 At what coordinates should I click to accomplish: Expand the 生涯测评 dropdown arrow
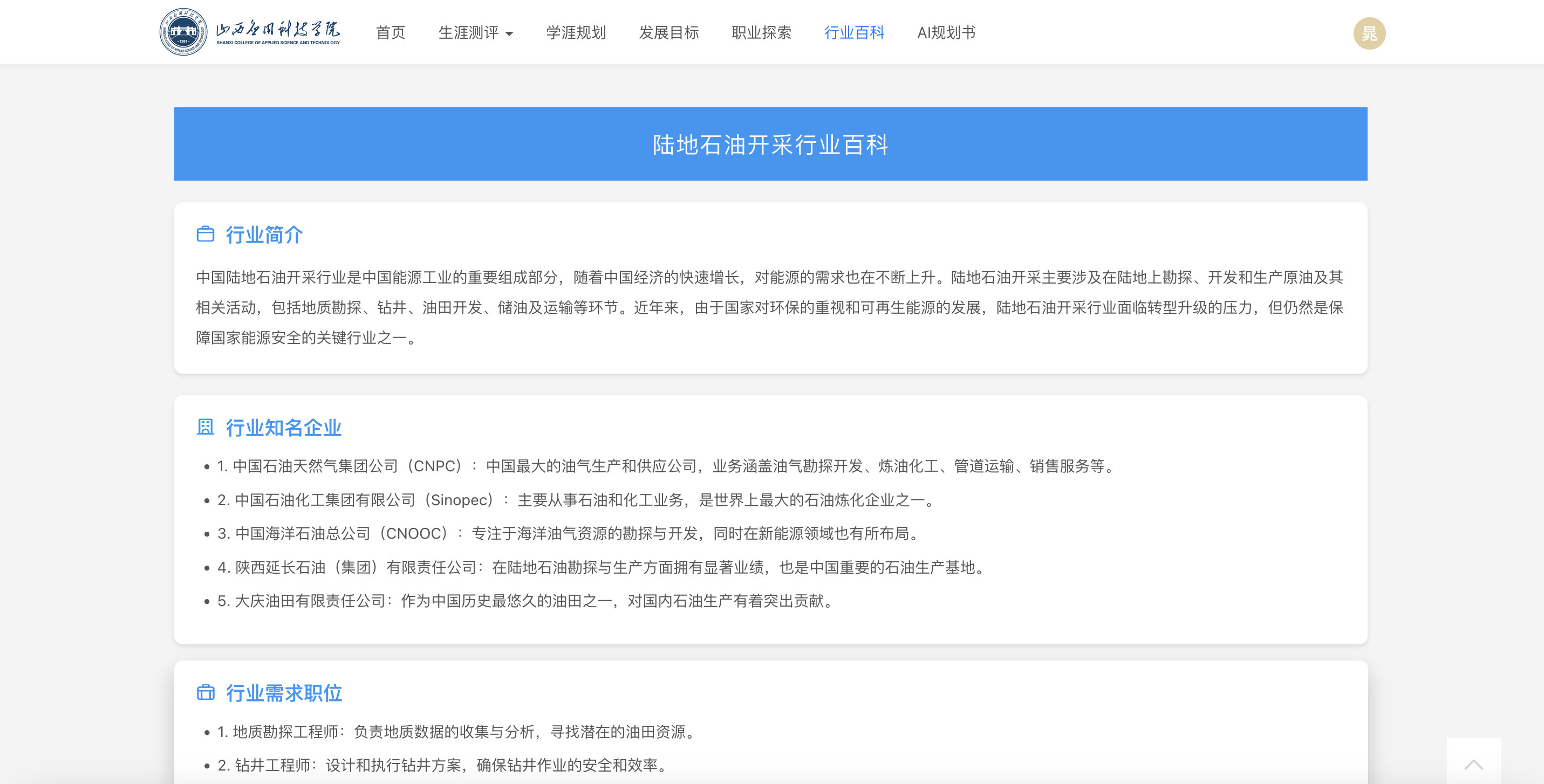509,34
